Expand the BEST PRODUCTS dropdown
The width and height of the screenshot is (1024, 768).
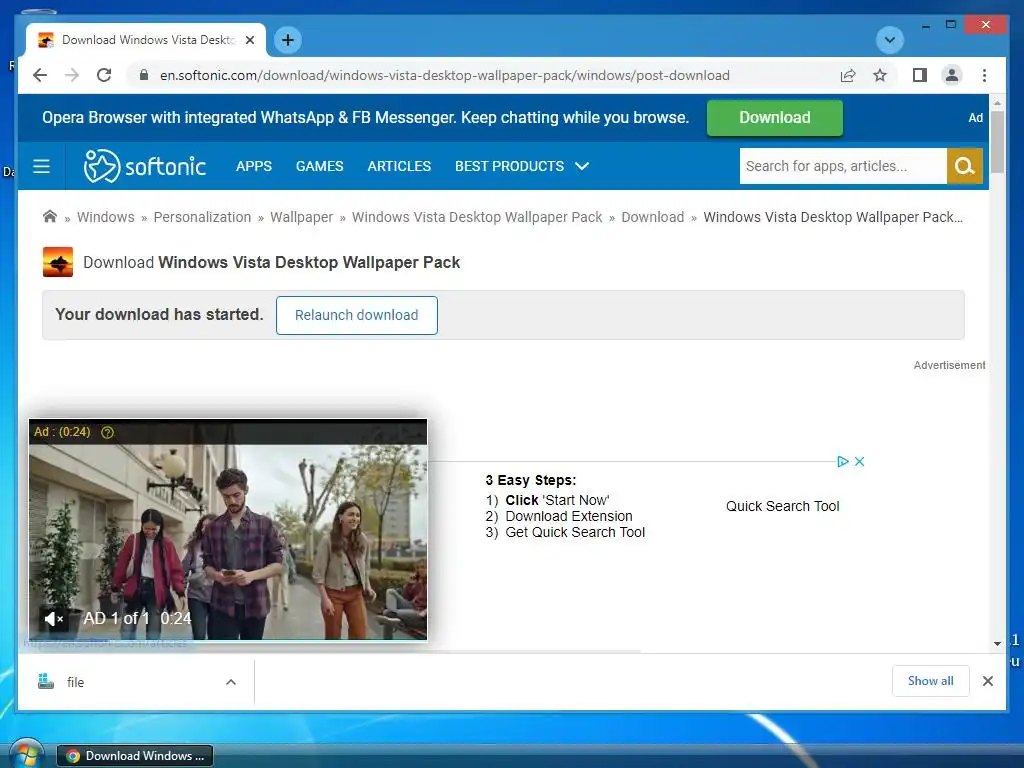click(522, 166)
